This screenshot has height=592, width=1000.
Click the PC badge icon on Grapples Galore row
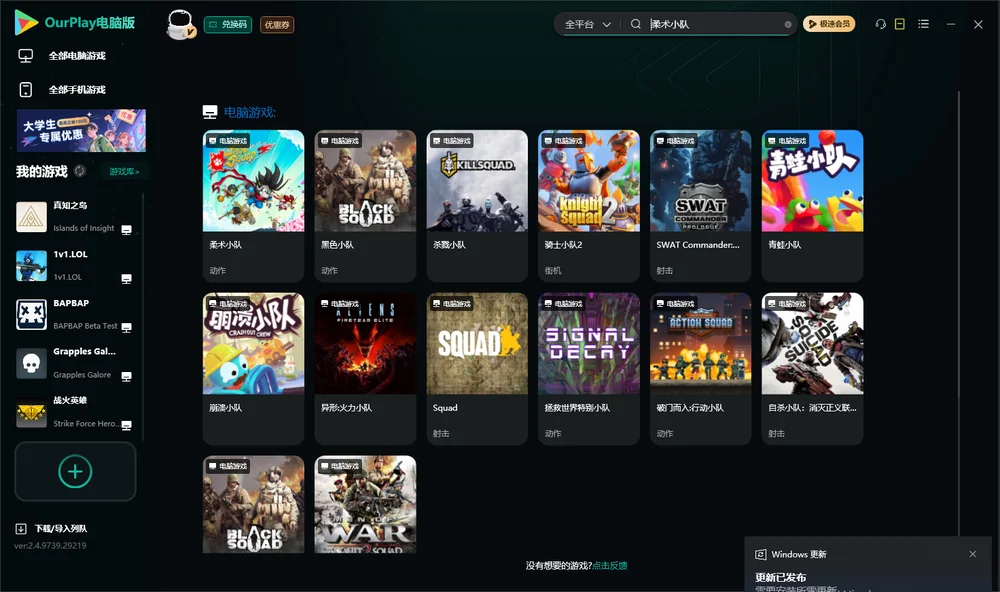coord(126,376)
